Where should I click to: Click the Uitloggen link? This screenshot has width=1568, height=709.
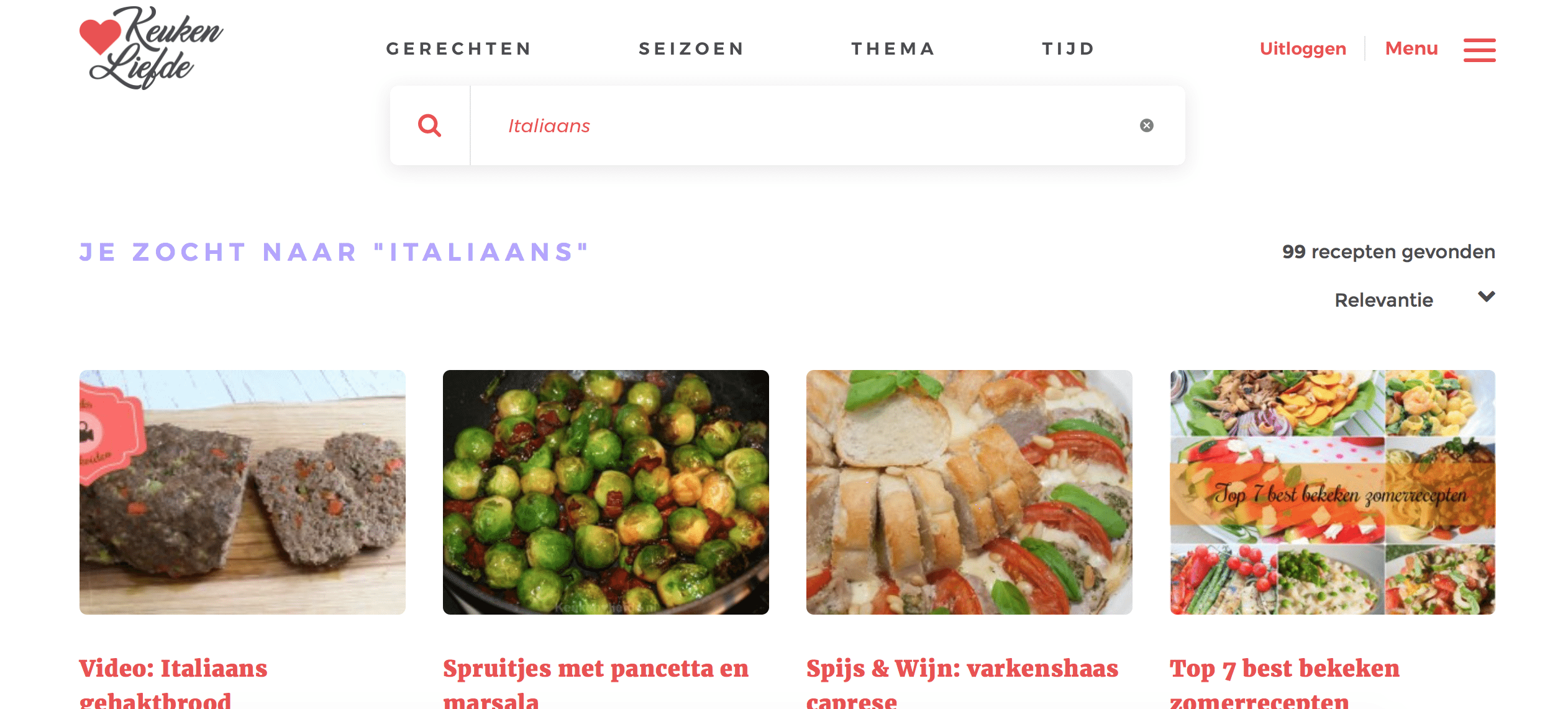click(1303, 48)
